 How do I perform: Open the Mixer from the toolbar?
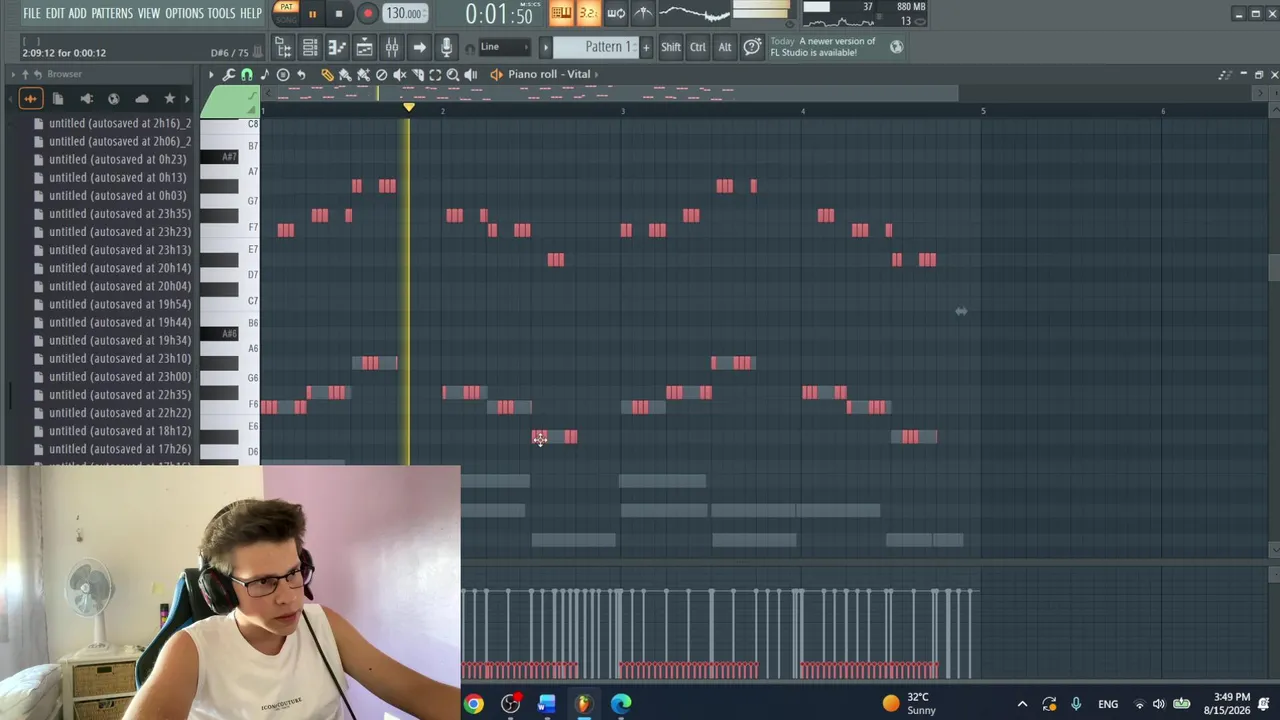coord(392,47)
